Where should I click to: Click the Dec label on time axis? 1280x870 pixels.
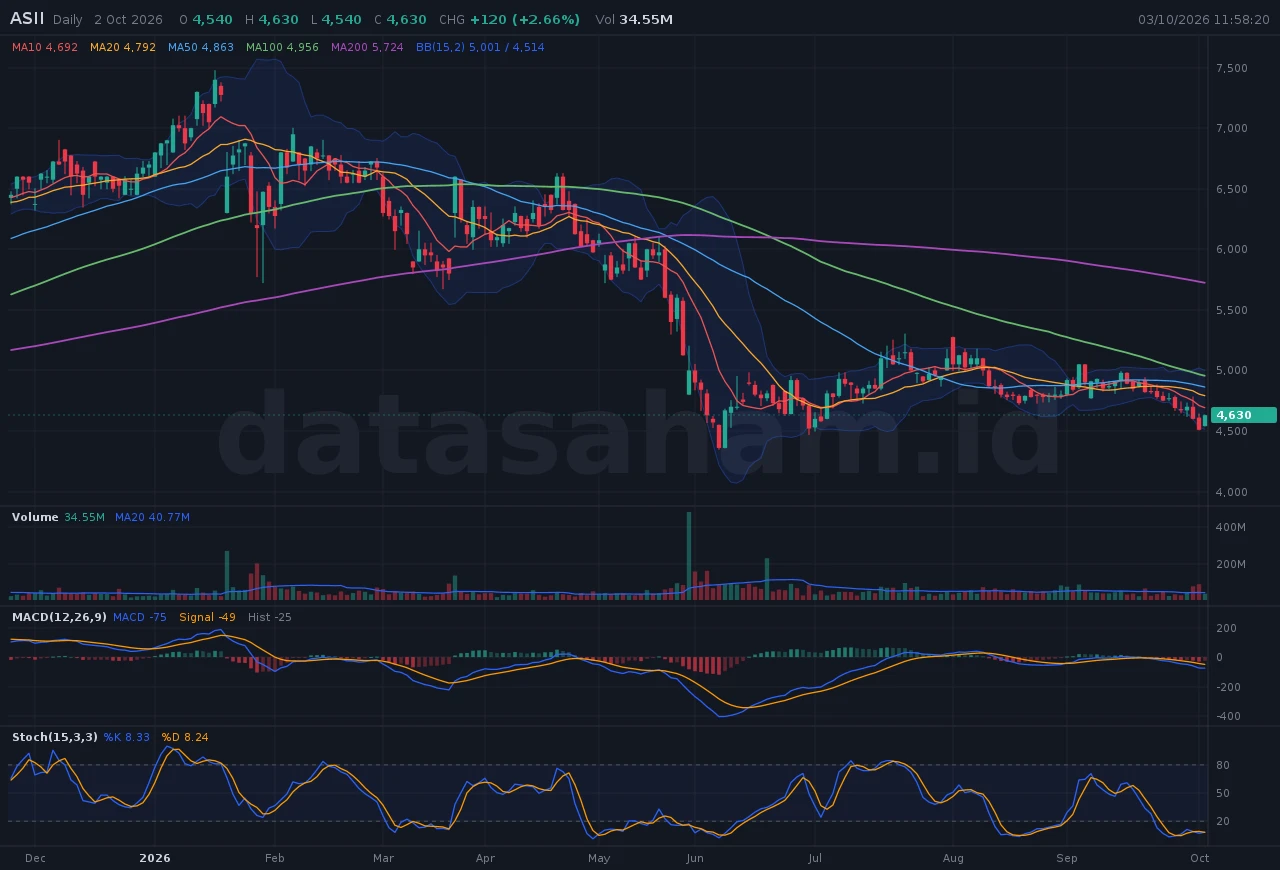point(35,858)
